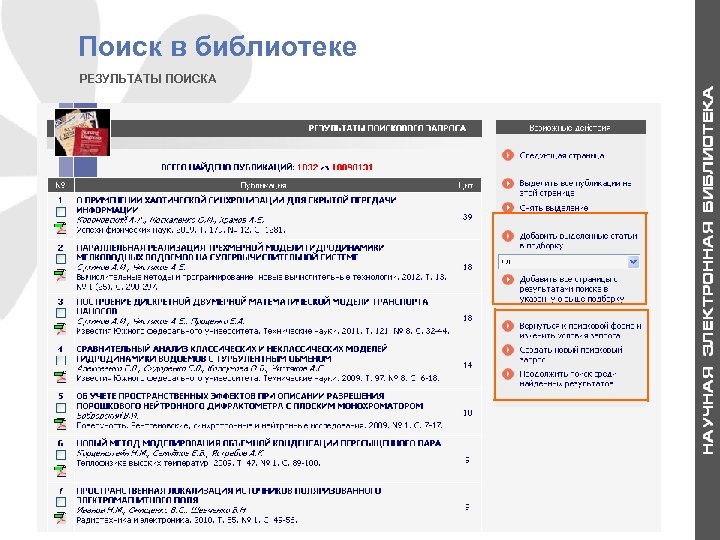Click orange arrow beside 'Выделить все публикации'

pos(507,184)
